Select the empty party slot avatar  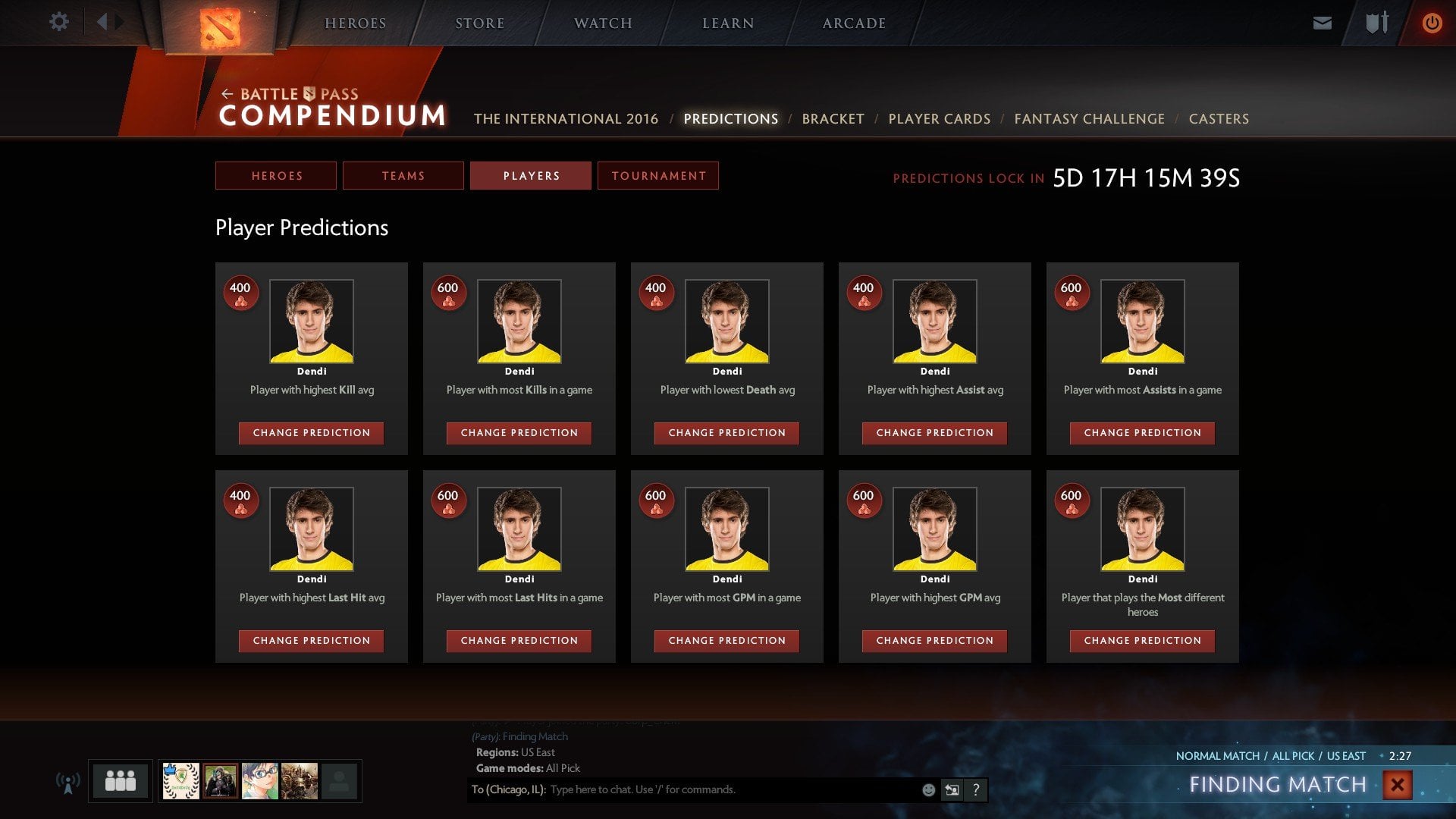[339, 781]
